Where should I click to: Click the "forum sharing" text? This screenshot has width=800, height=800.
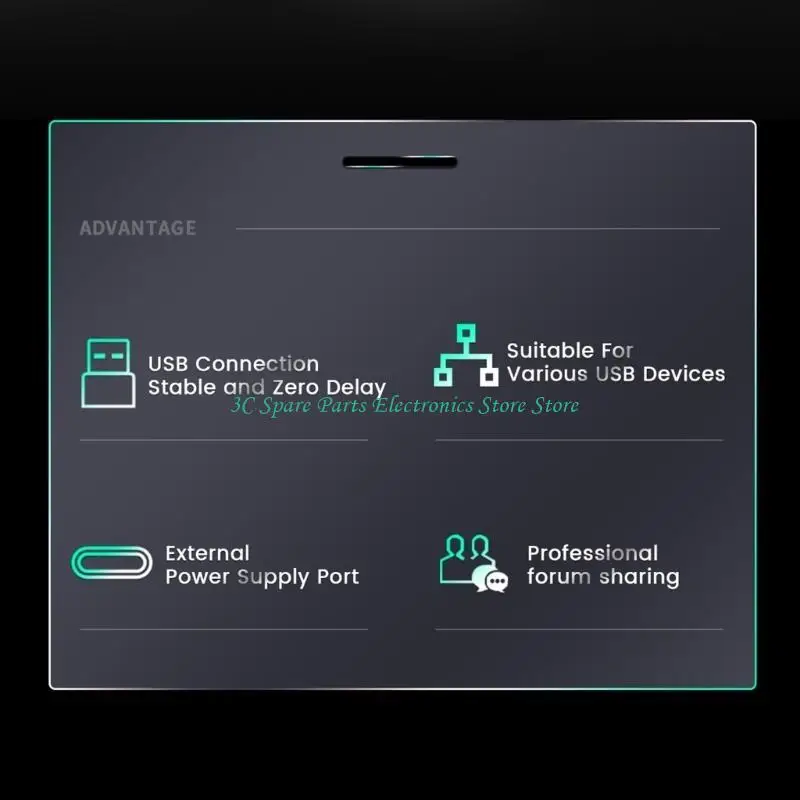click(603, 577)
